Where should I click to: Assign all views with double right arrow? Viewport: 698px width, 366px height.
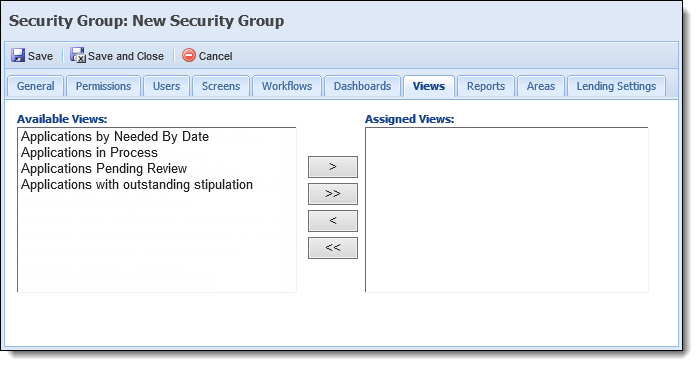(x=333, y=194)
